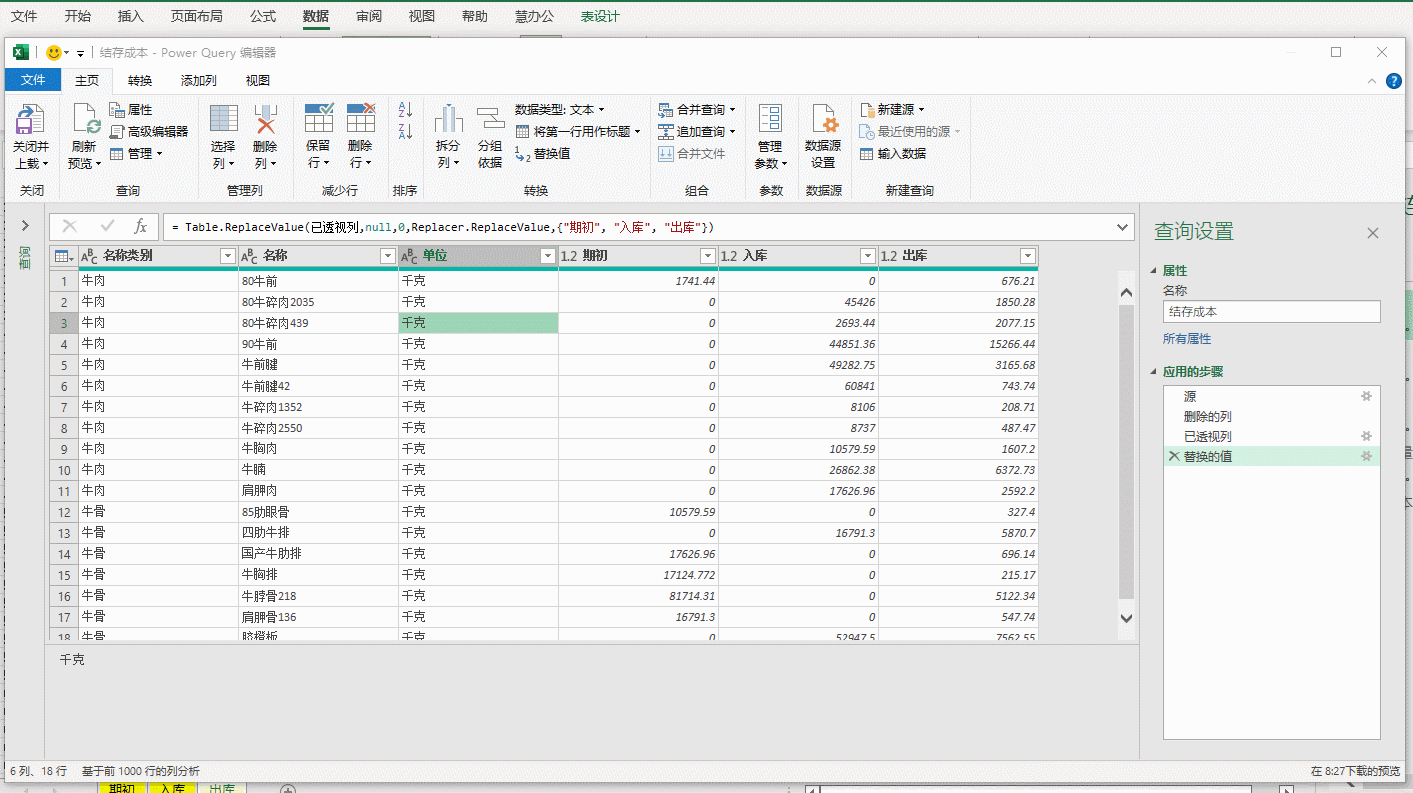Click the Close & Load icon
This screenshot has width=1413, height=793.
[30, 121]
